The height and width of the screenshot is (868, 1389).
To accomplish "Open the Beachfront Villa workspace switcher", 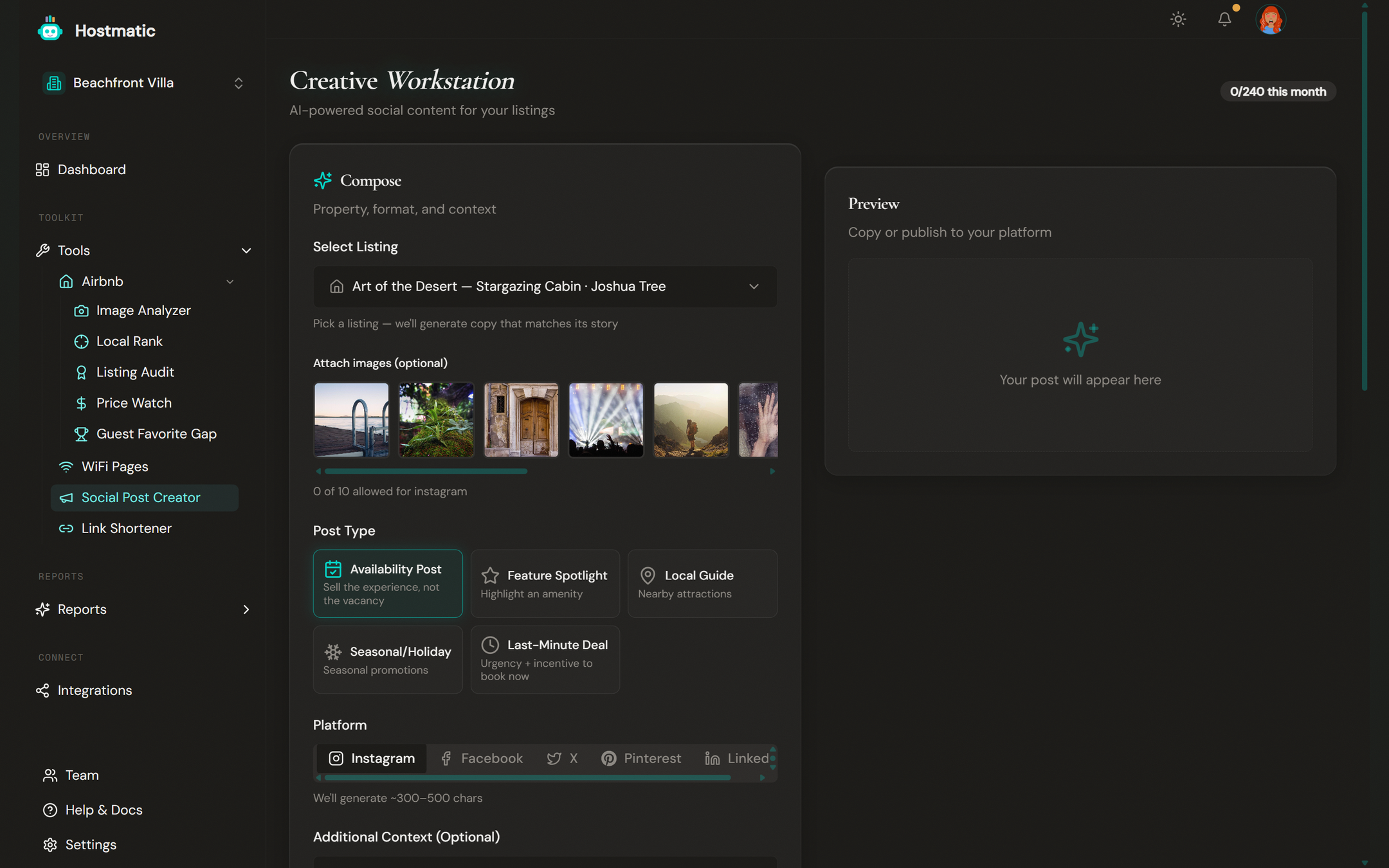I will pos(143,83).
